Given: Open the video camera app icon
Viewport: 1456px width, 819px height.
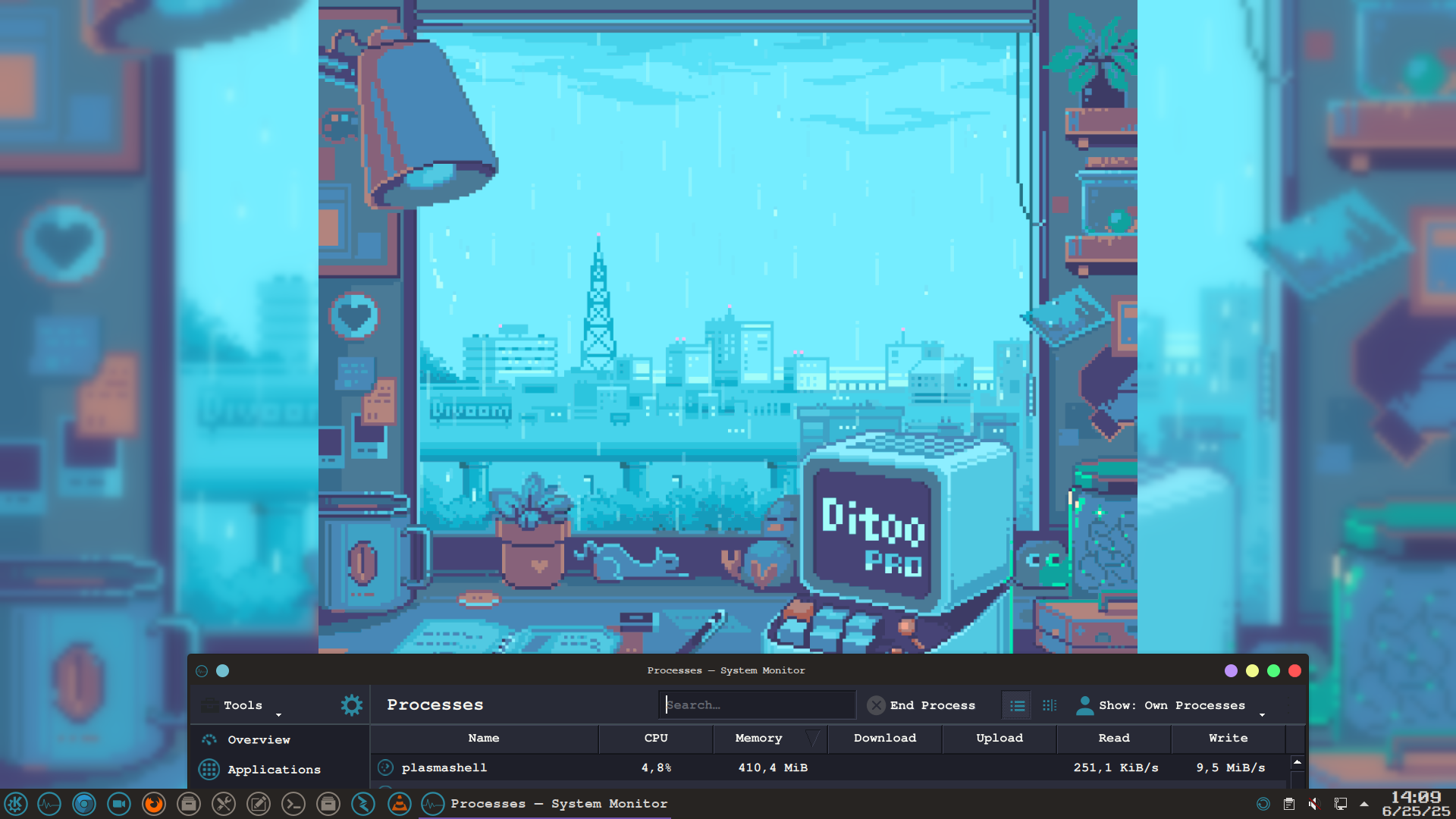Looking at the screenshot, I should 119,804.
